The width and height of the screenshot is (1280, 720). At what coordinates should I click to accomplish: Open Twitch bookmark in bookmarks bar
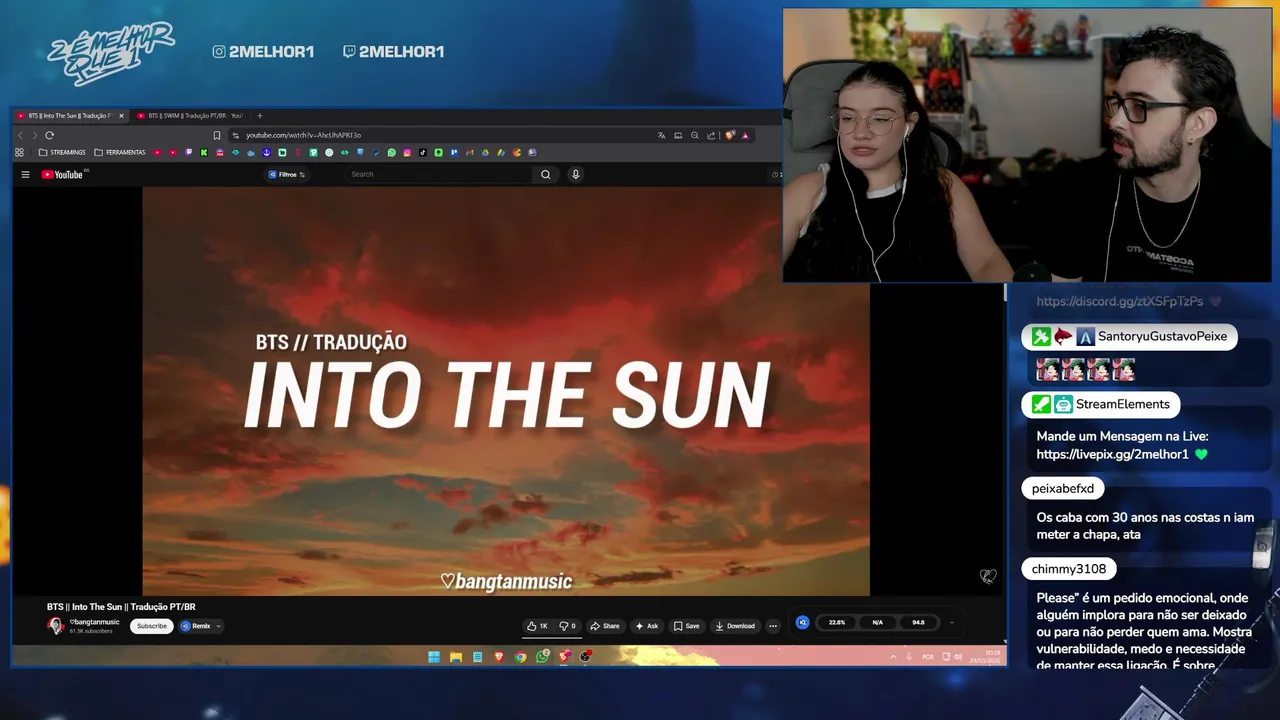[x=188, y=152]
